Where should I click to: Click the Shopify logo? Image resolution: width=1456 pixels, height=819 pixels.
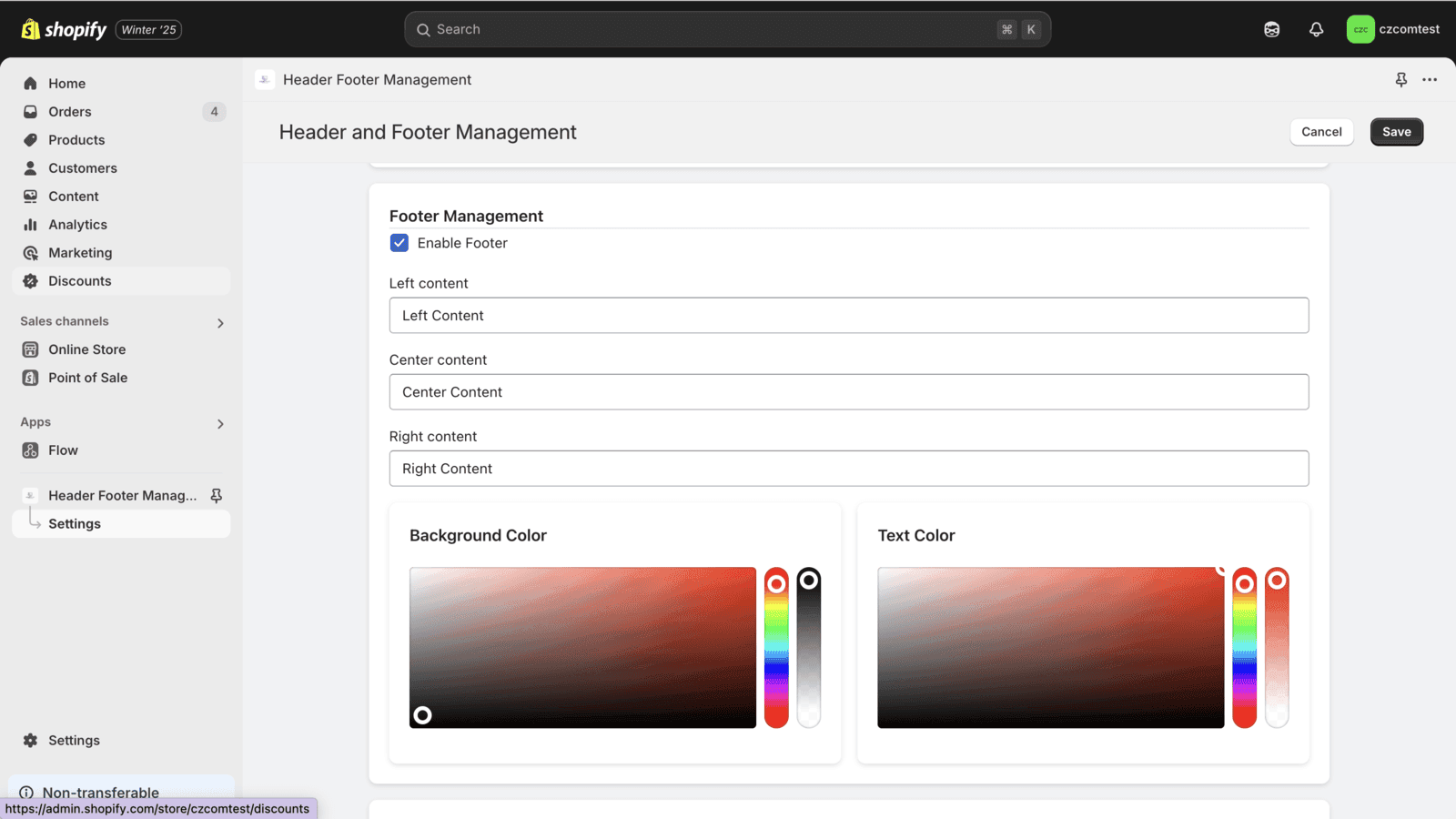click(64, 29)
